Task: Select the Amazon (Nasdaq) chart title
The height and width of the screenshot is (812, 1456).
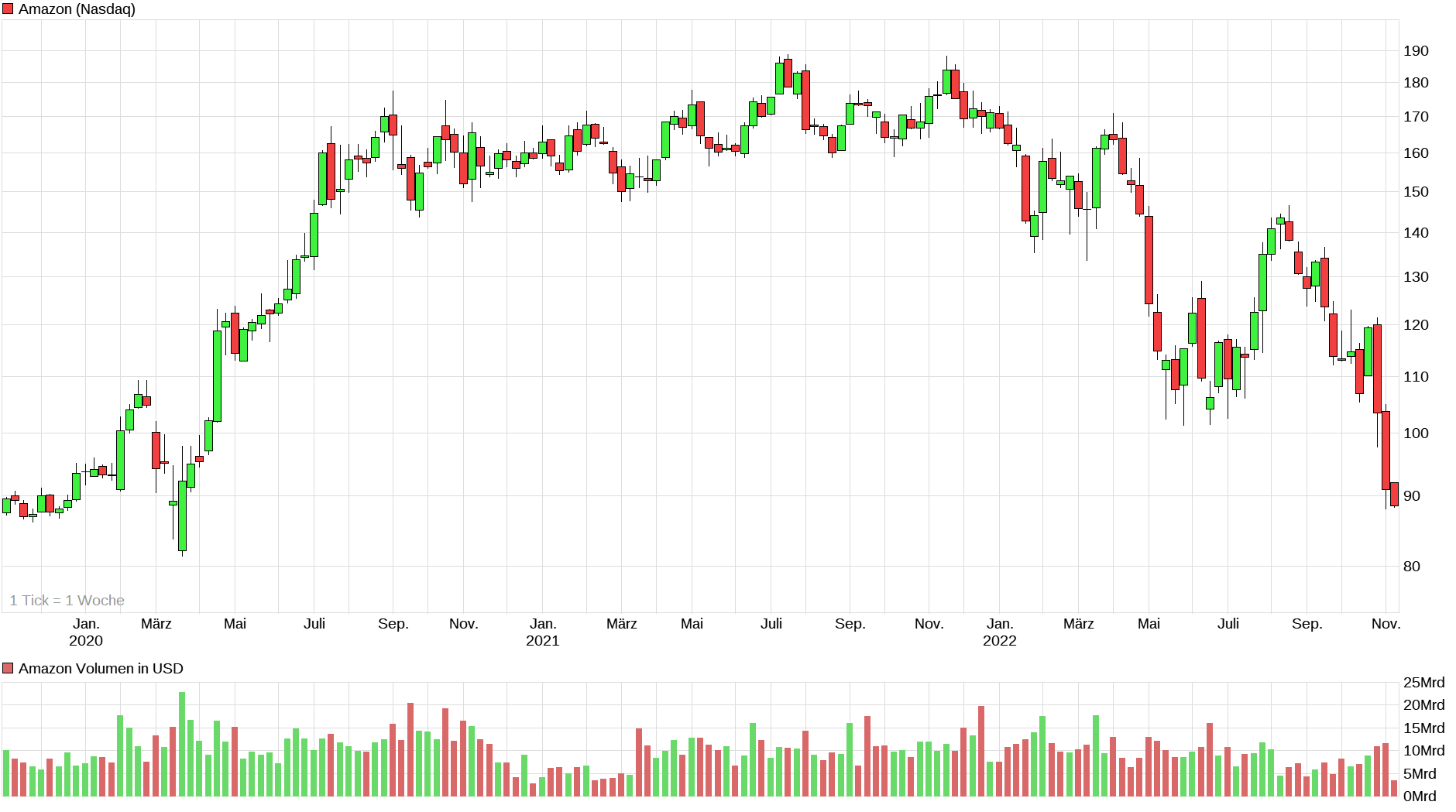Action: coord(77,9)
